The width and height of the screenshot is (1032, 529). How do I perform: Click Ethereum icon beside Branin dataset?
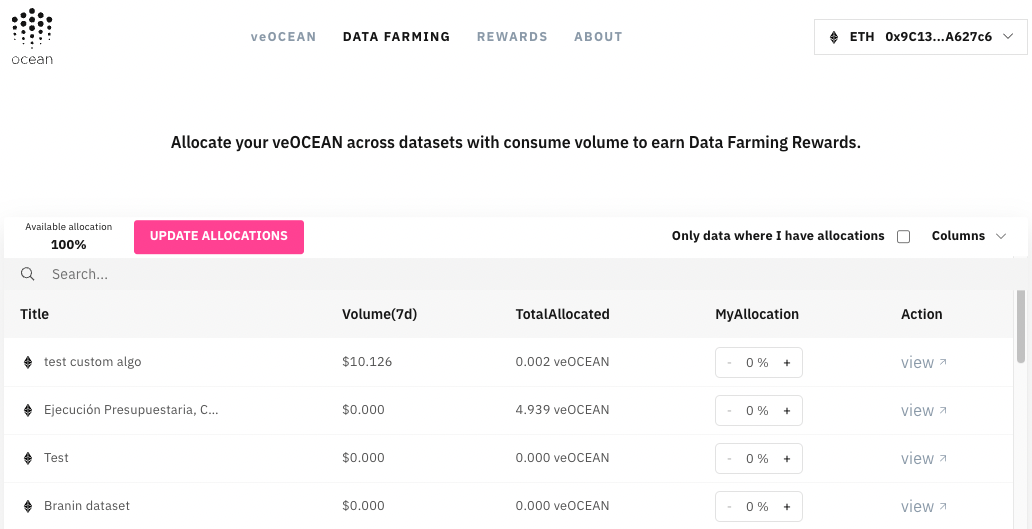[28, 506]
